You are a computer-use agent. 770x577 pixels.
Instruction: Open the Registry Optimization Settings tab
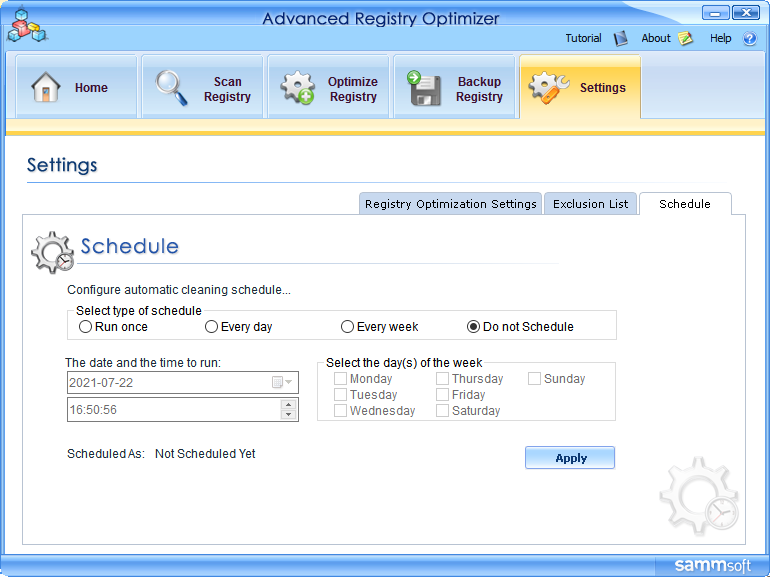[x=450, y=204]
